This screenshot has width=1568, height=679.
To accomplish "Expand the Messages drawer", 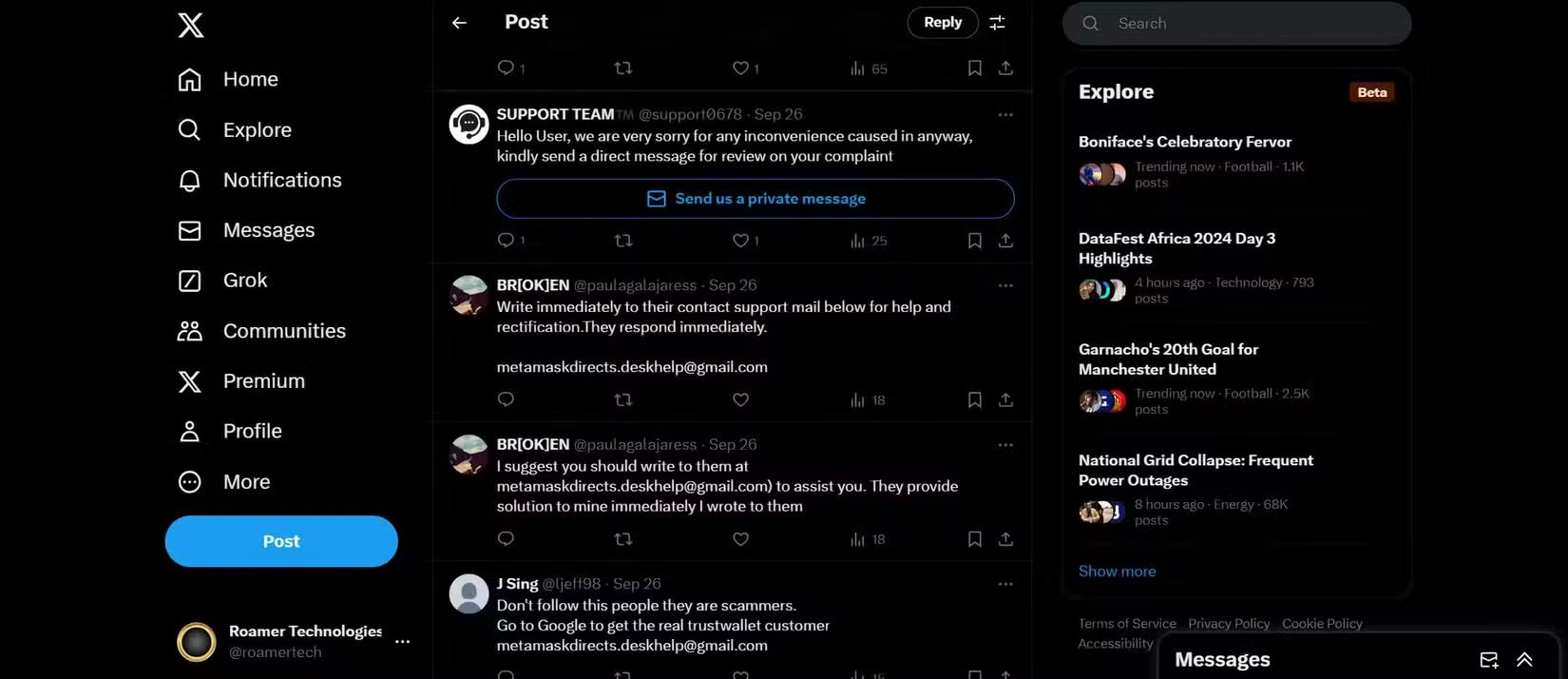I will tap(1524, 660).
